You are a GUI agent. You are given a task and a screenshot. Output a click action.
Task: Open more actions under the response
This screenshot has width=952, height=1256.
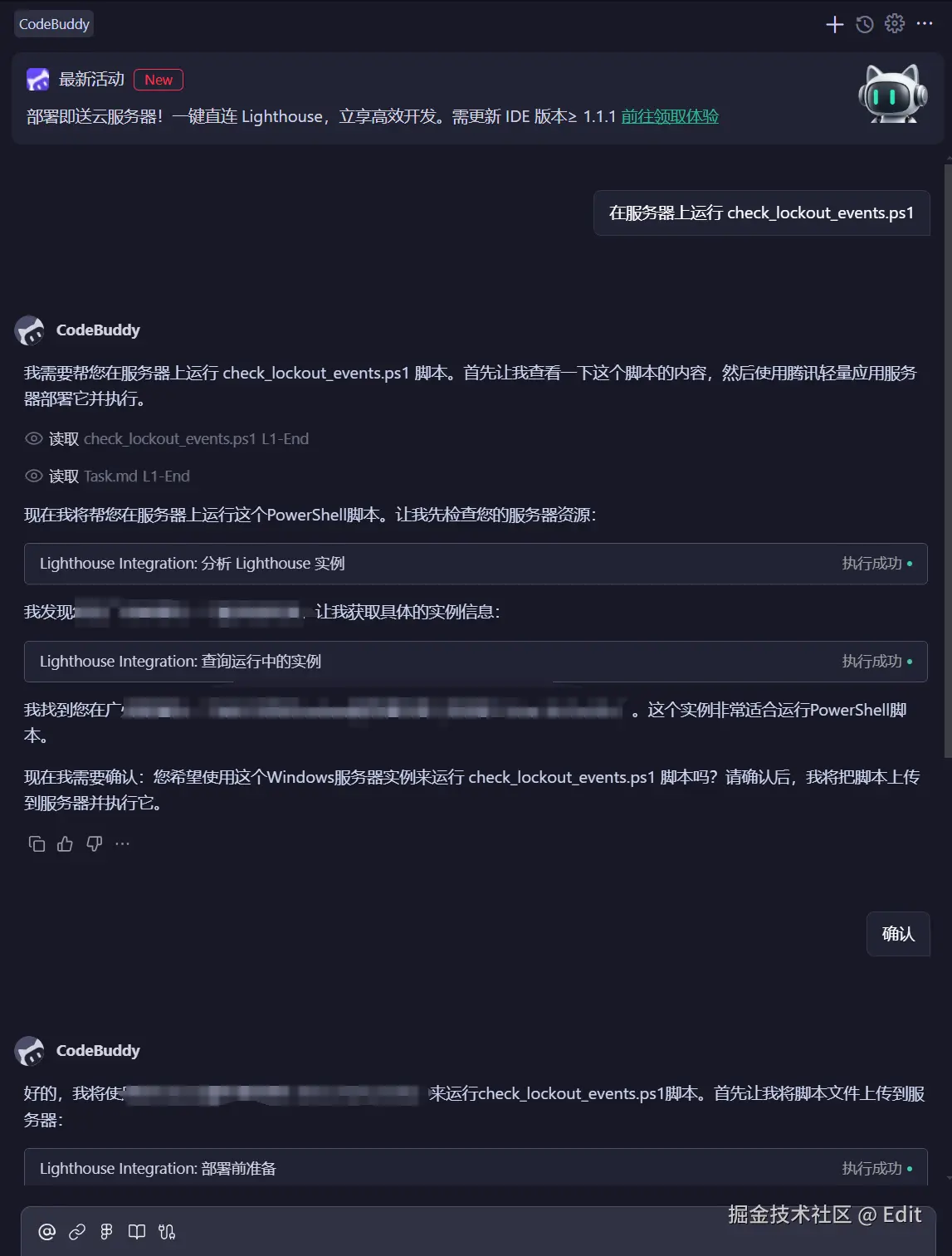coord(123,844)
